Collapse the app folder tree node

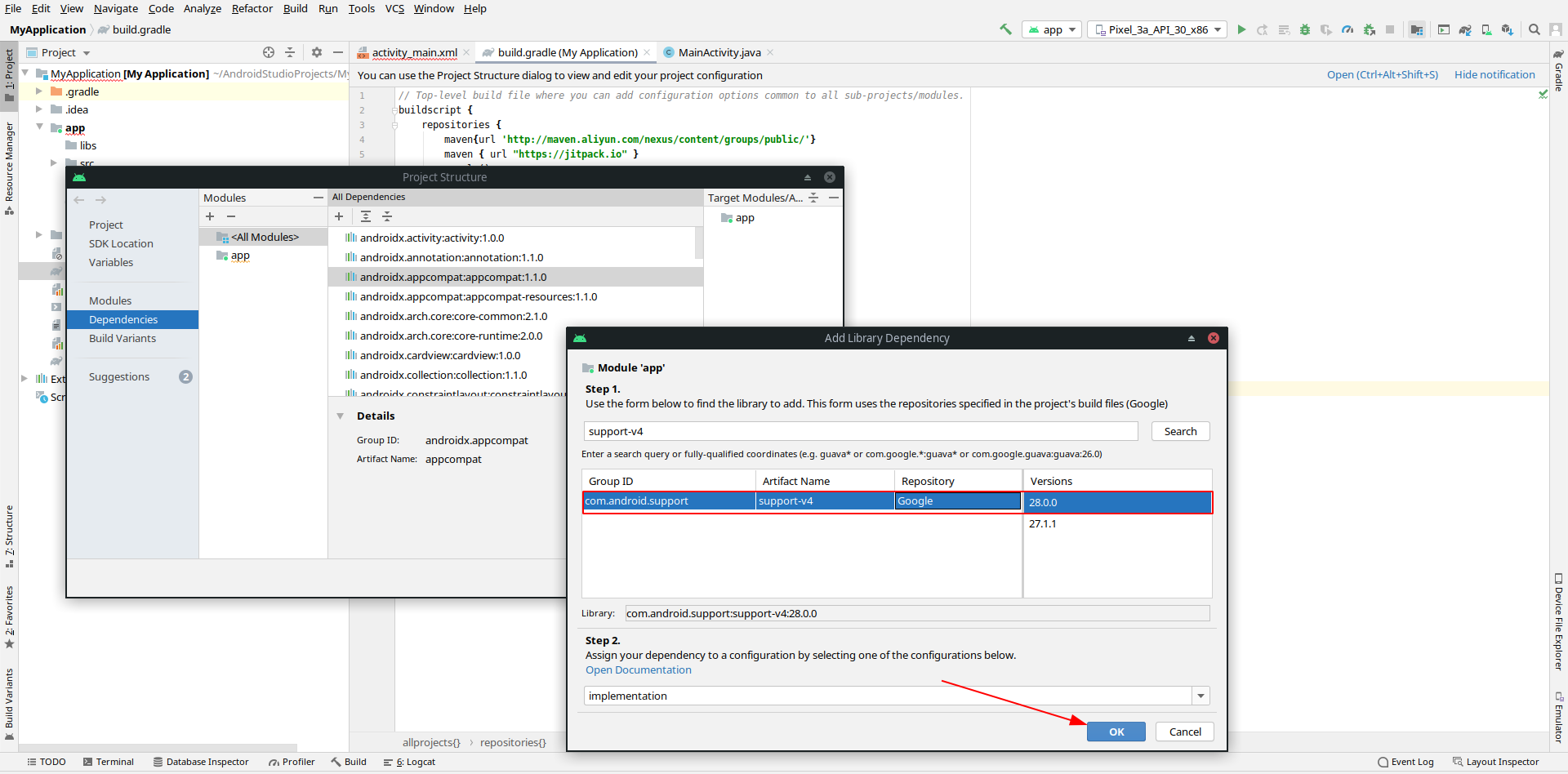(x=39, y=127)
